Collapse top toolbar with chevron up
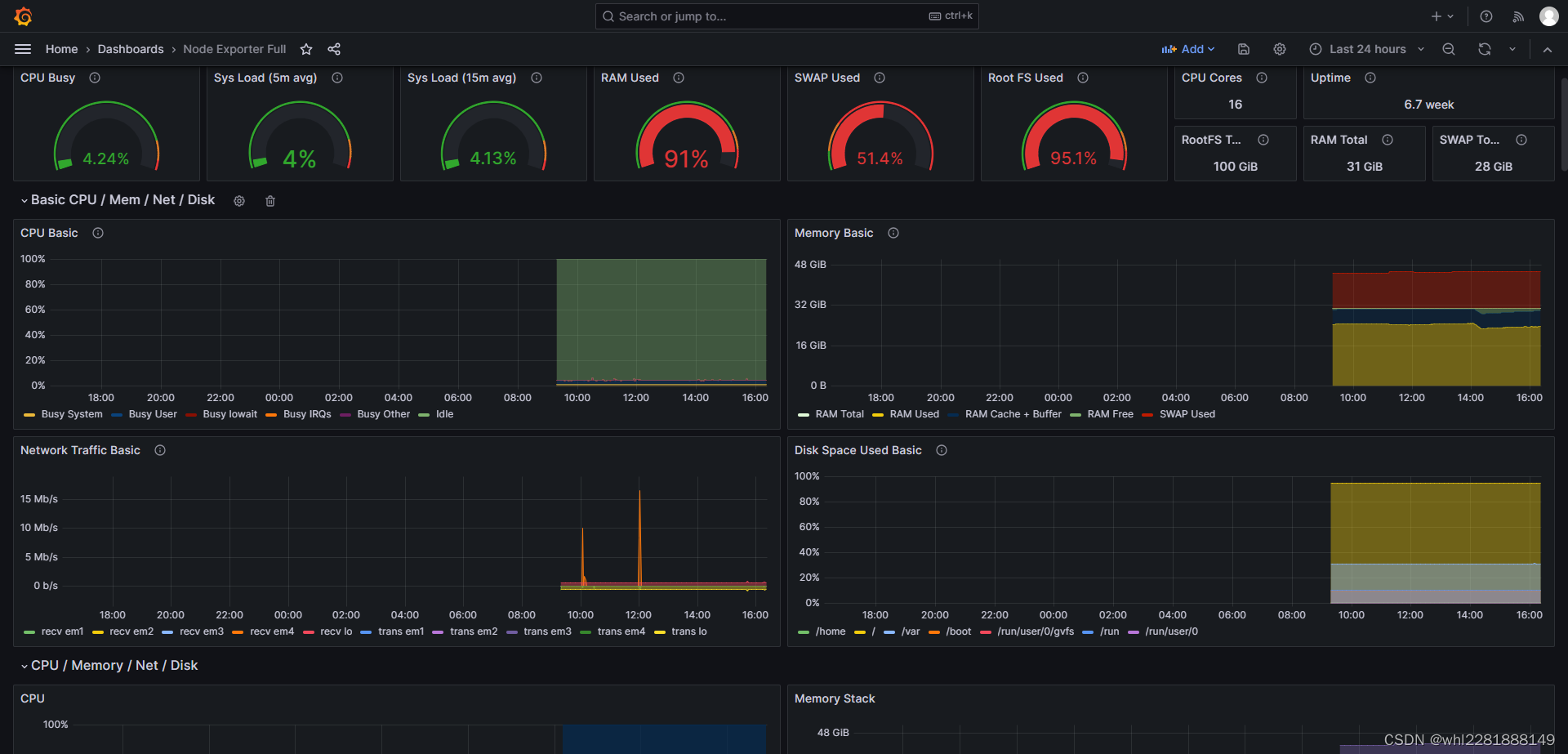Screen dimensions: 1568x754 click(1548, 49)
